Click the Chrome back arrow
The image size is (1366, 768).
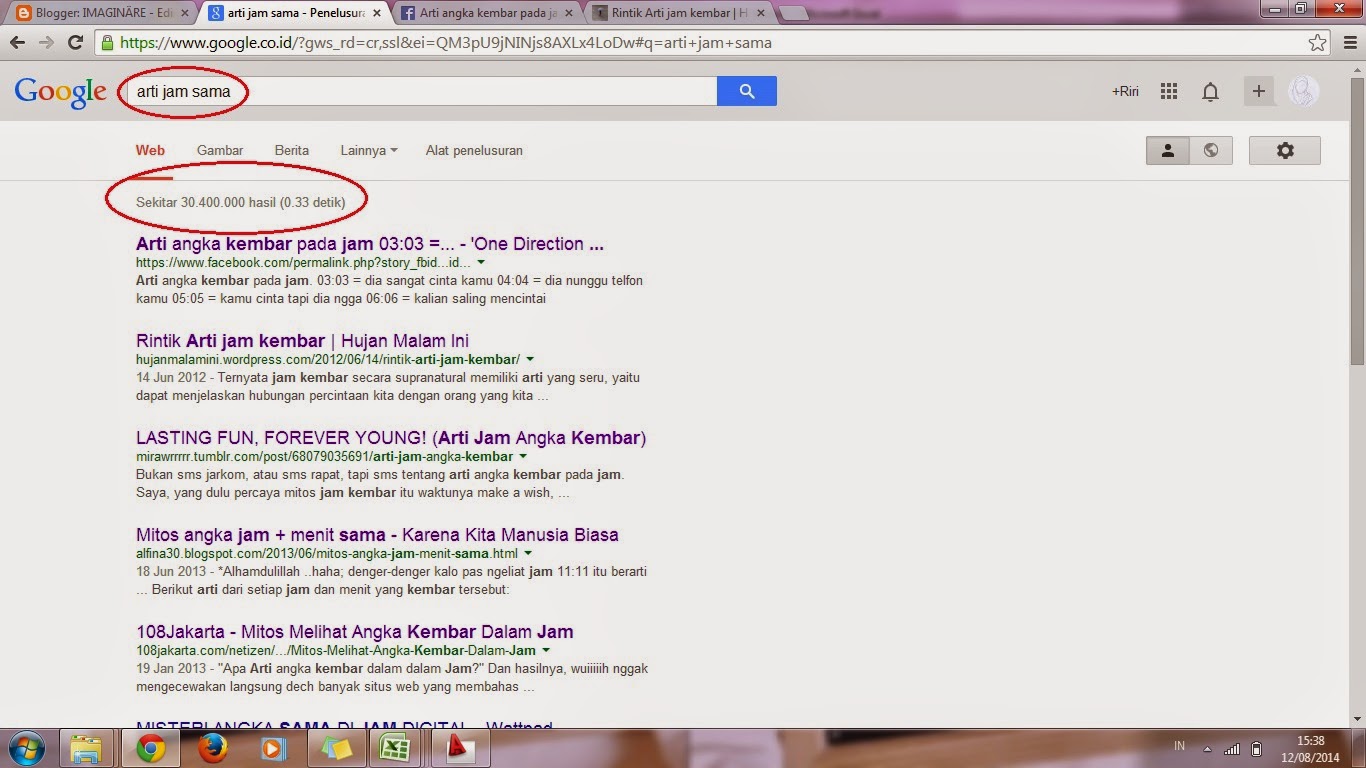(18, 43)
